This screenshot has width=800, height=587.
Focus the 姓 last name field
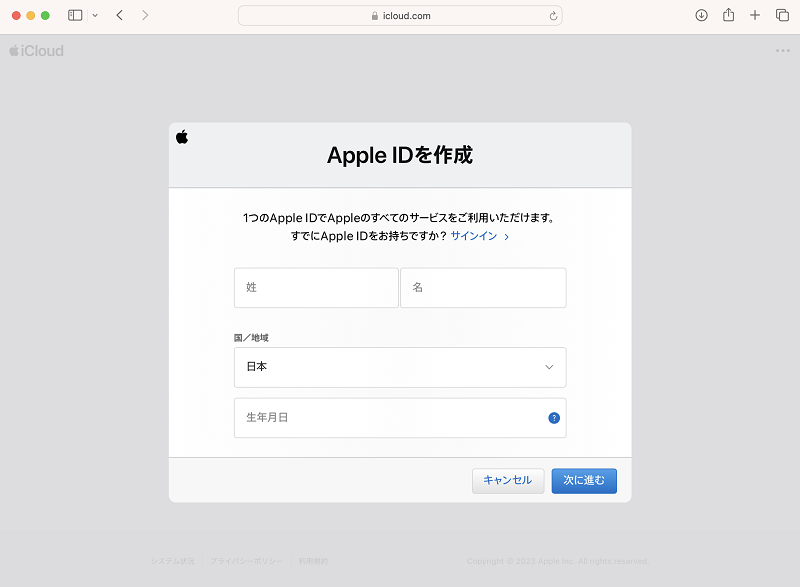pos(316,288)
